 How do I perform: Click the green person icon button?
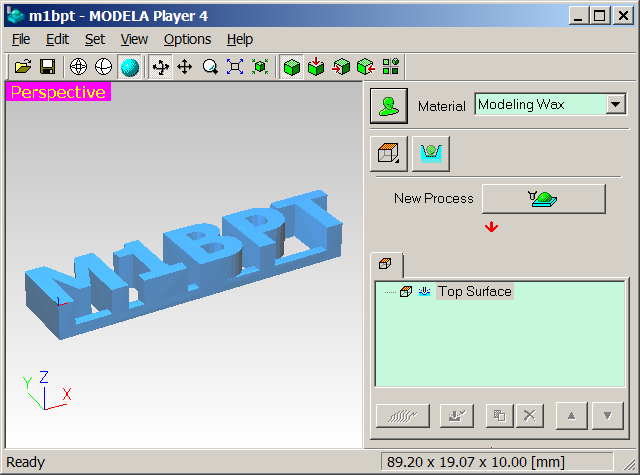tap(389, 106)
